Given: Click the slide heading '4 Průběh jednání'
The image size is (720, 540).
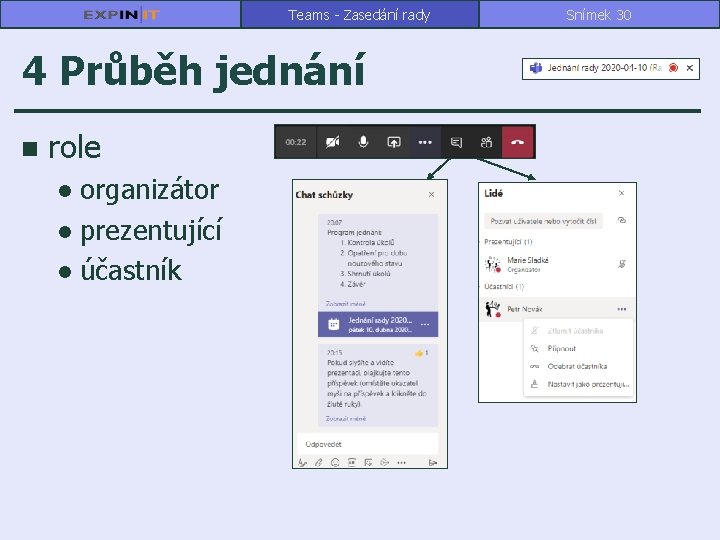Looking at the screenshot, I should (x=194, y=71).
